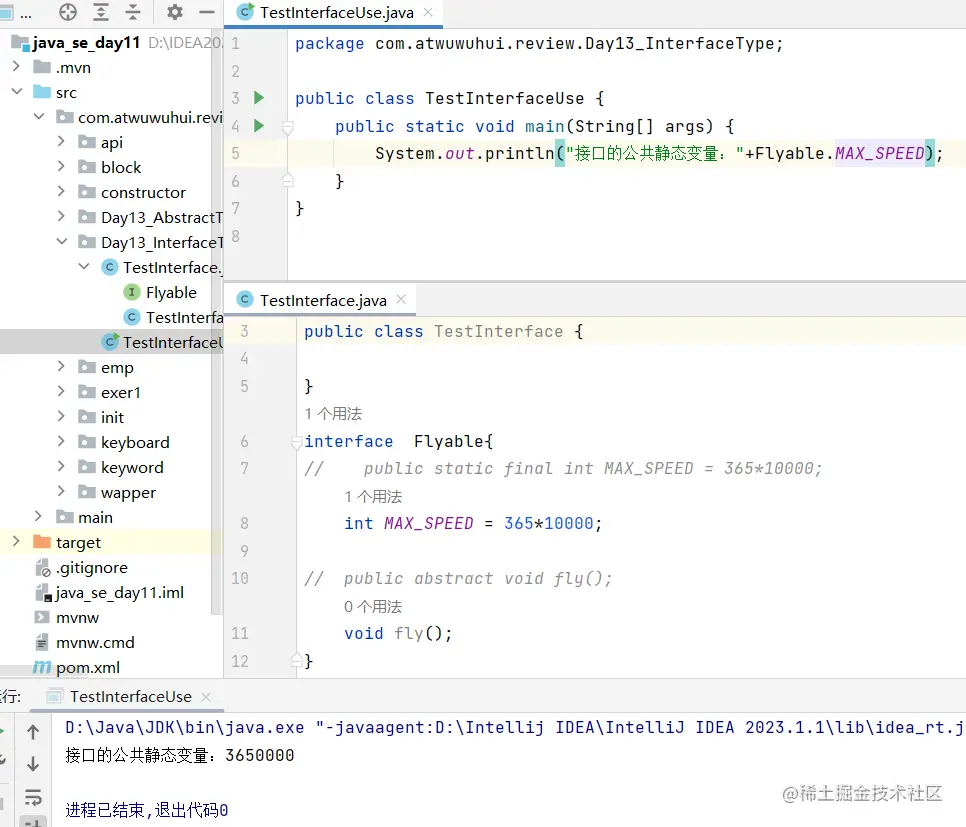Click the Expand All icon in project toolbar
The height and width of the screenshot is (827, 966).
pos(101,12)
